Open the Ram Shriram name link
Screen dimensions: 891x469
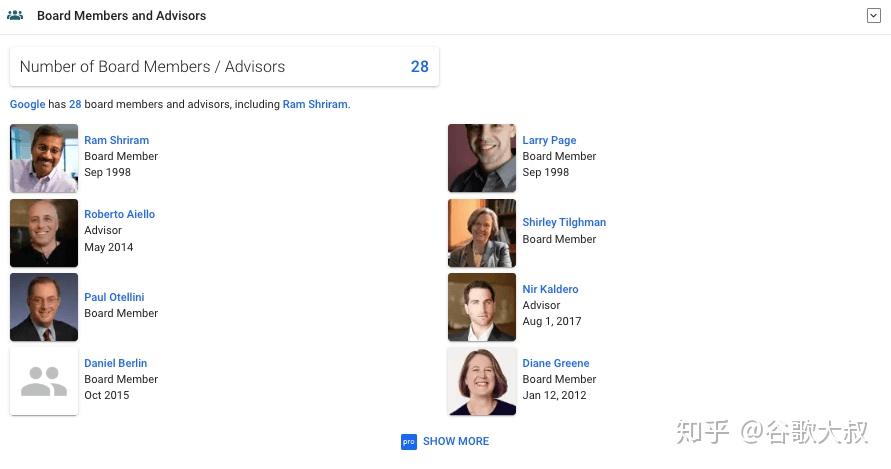pyautogui.click(x=116, y=140)
